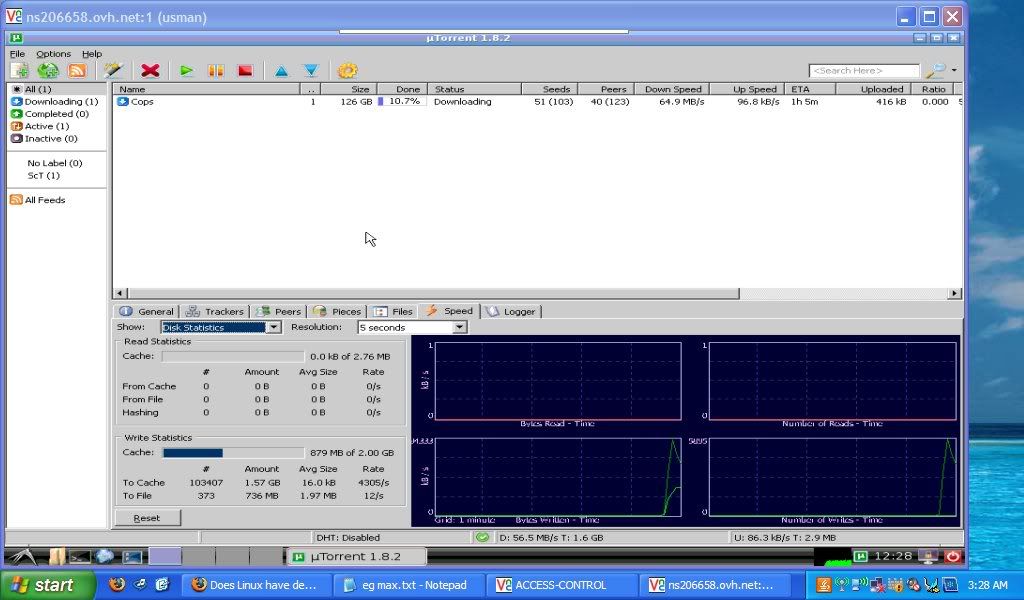Viewport: 1024px width, 600px height.
Task: Switch to the Trackers tab
Action: pos(215,311)
